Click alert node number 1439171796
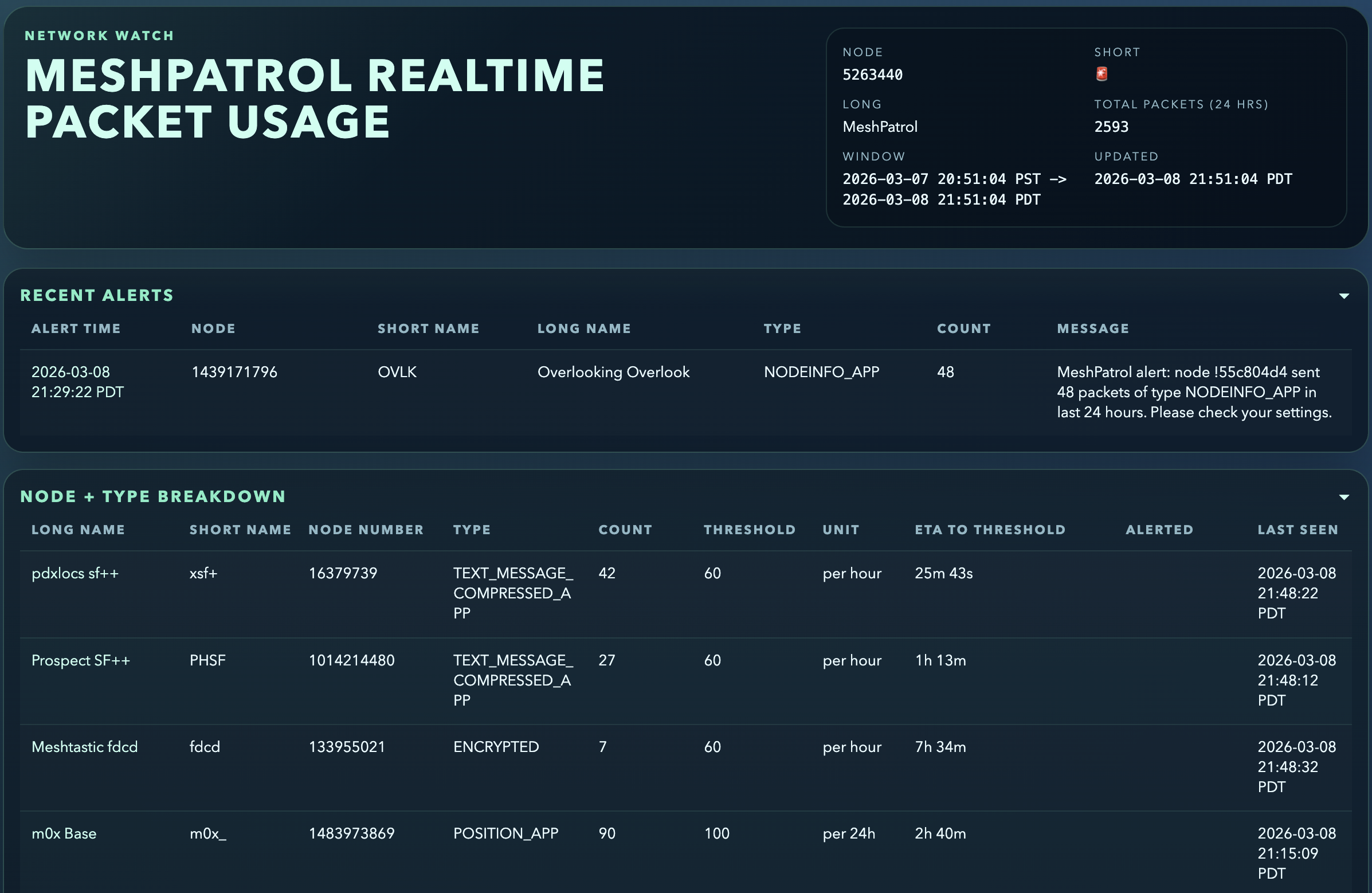 coord(234,372)
